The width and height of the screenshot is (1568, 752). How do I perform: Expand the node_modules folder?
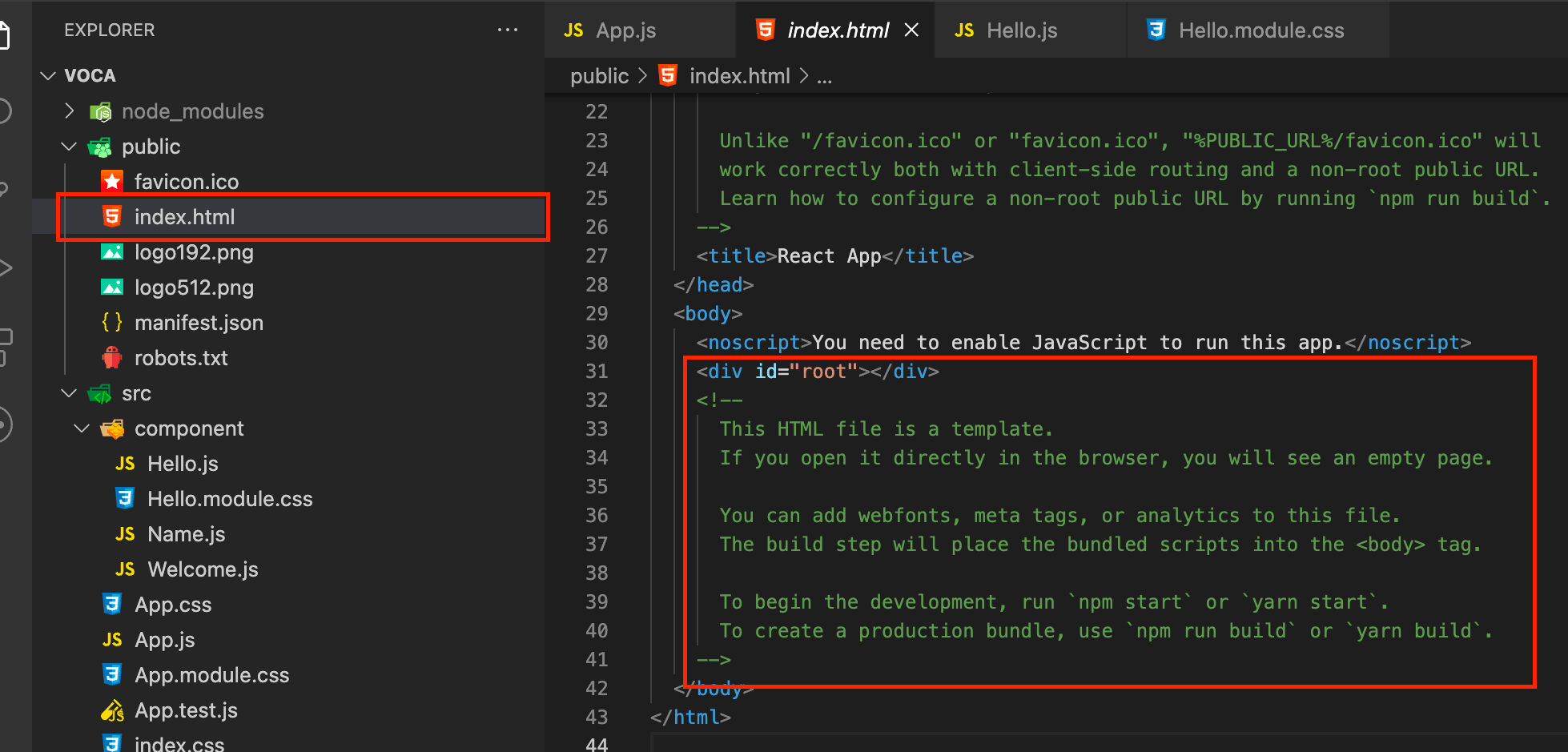coord(69,111)
